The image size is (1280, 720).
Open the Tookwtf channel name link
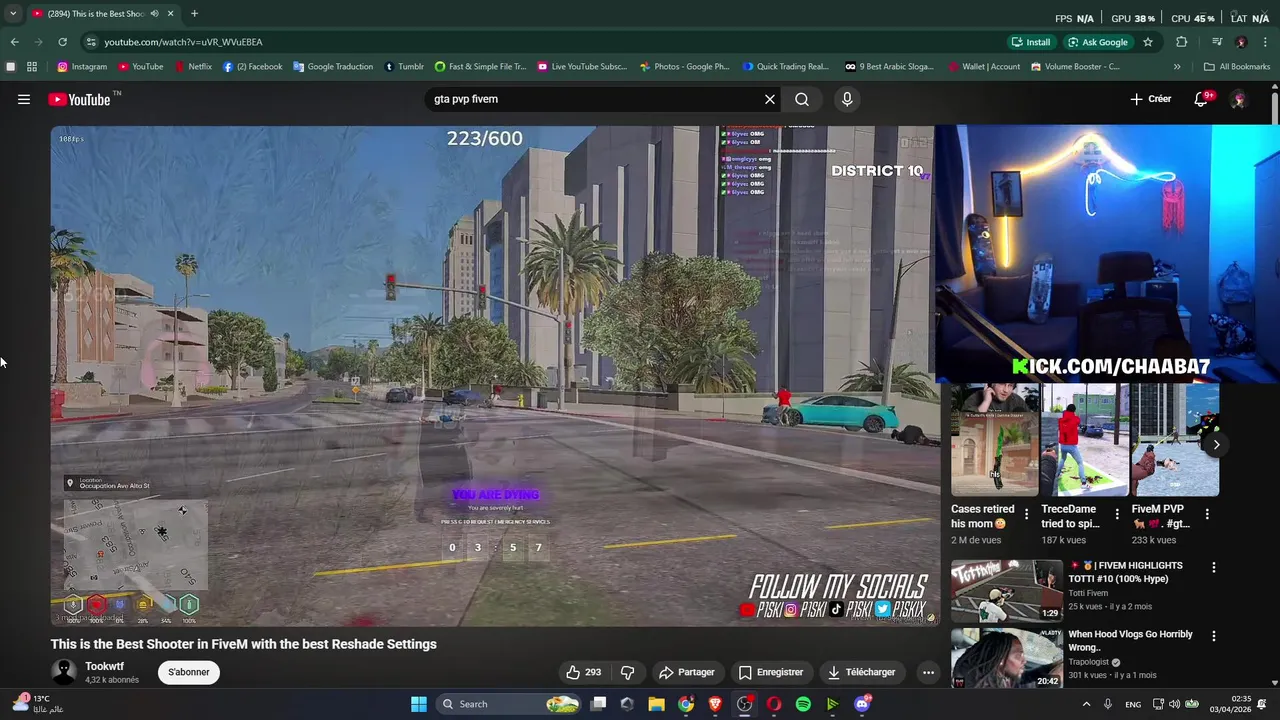click(x=104, y=666)
